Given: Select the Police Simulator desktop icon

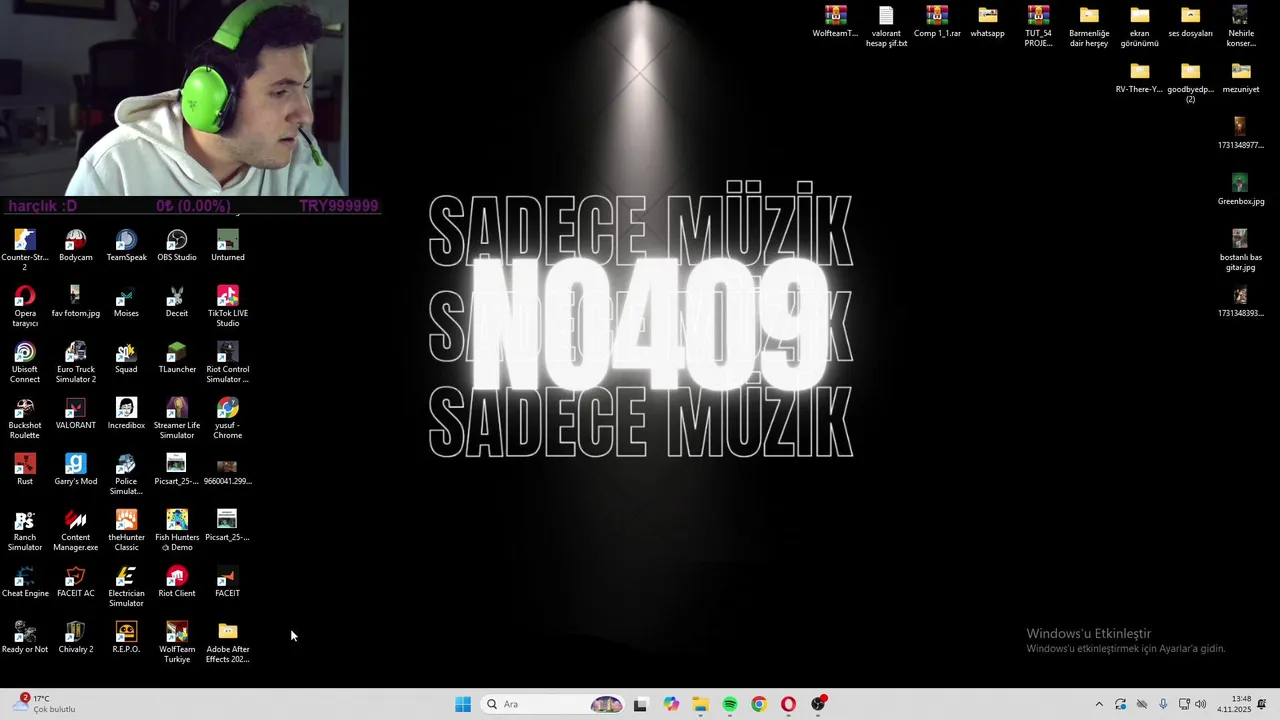Looking at the screenshot, I should click(126, 474).
